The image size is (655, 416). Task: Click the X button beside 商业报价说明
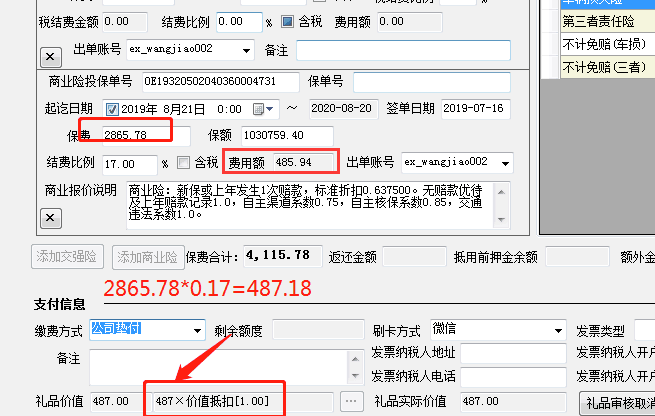tap(51, 218)
